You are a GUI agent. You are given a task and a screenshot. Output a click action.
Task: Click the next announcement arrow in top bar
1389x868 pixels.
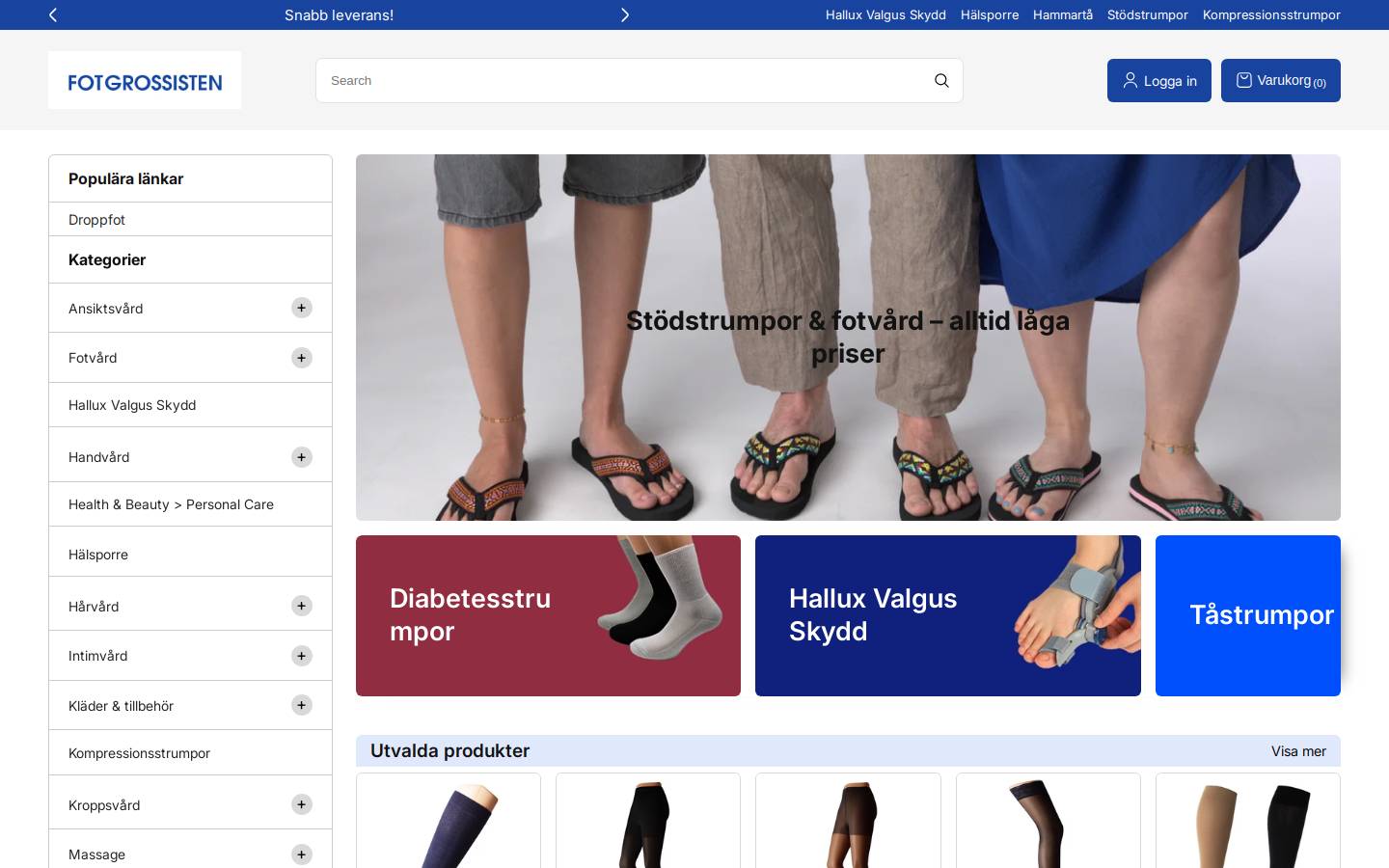coord(625,14)
